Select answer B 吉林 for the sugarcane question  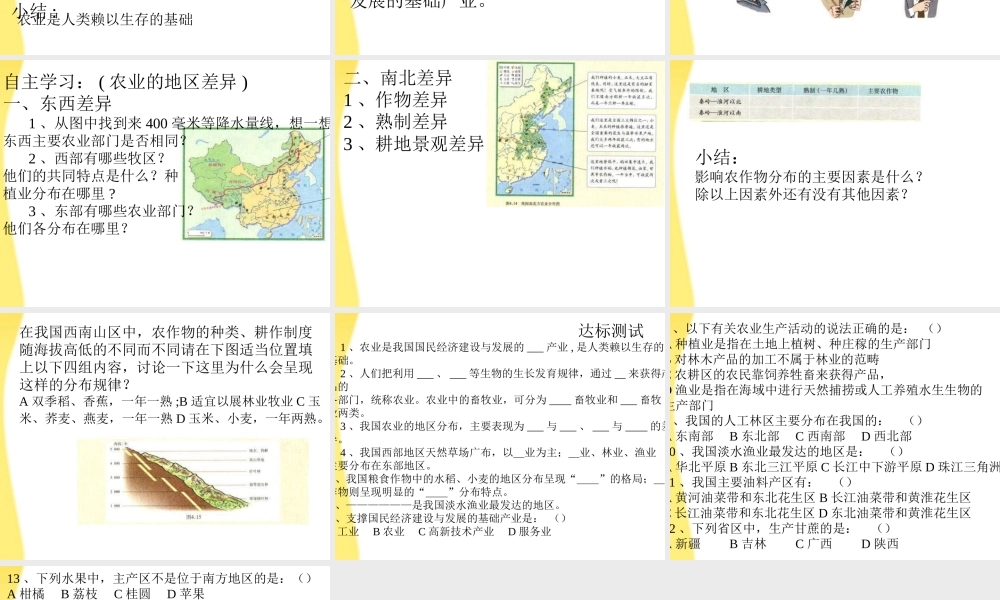click(x=748, y=544)
